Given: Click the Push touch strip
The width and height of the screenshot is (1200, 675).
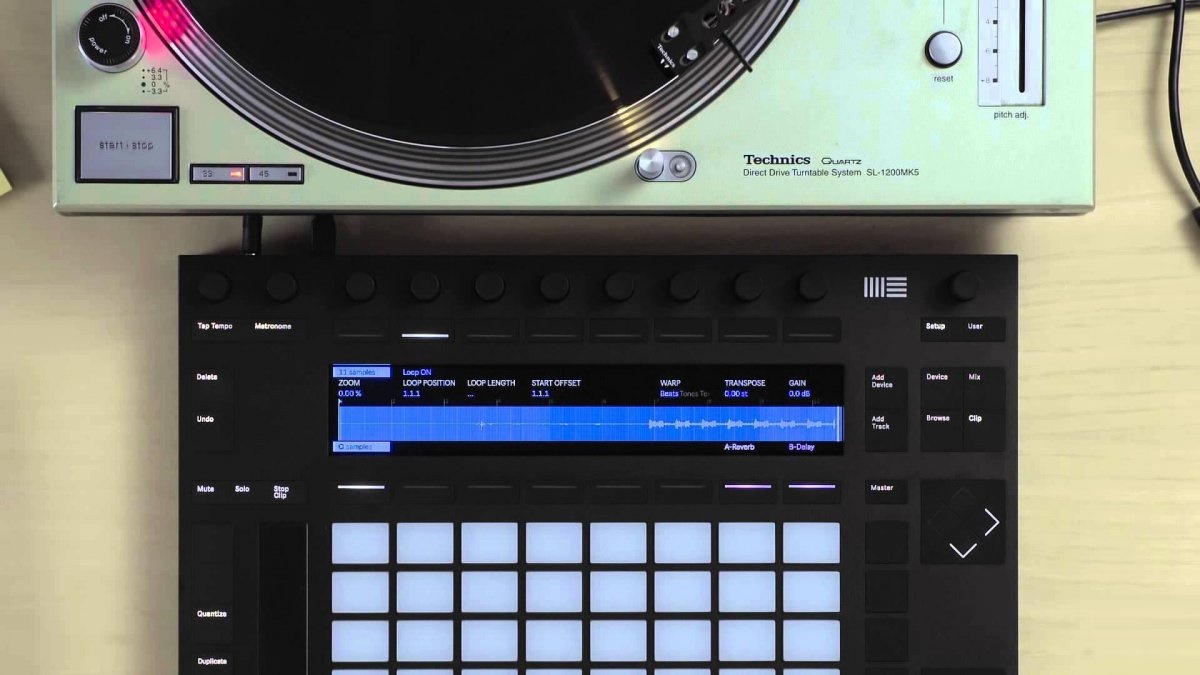Looking at the screenshot, I should click(283, 596).
